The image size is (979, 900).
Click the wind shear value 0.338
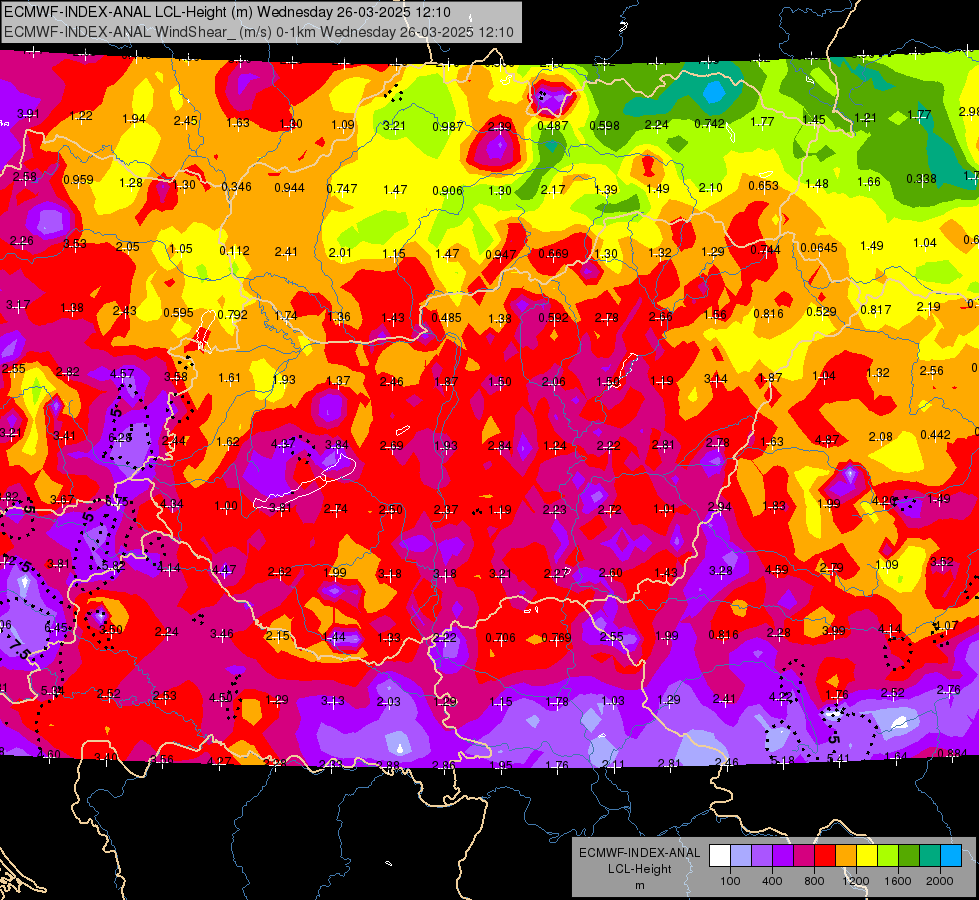click(921, 179)
